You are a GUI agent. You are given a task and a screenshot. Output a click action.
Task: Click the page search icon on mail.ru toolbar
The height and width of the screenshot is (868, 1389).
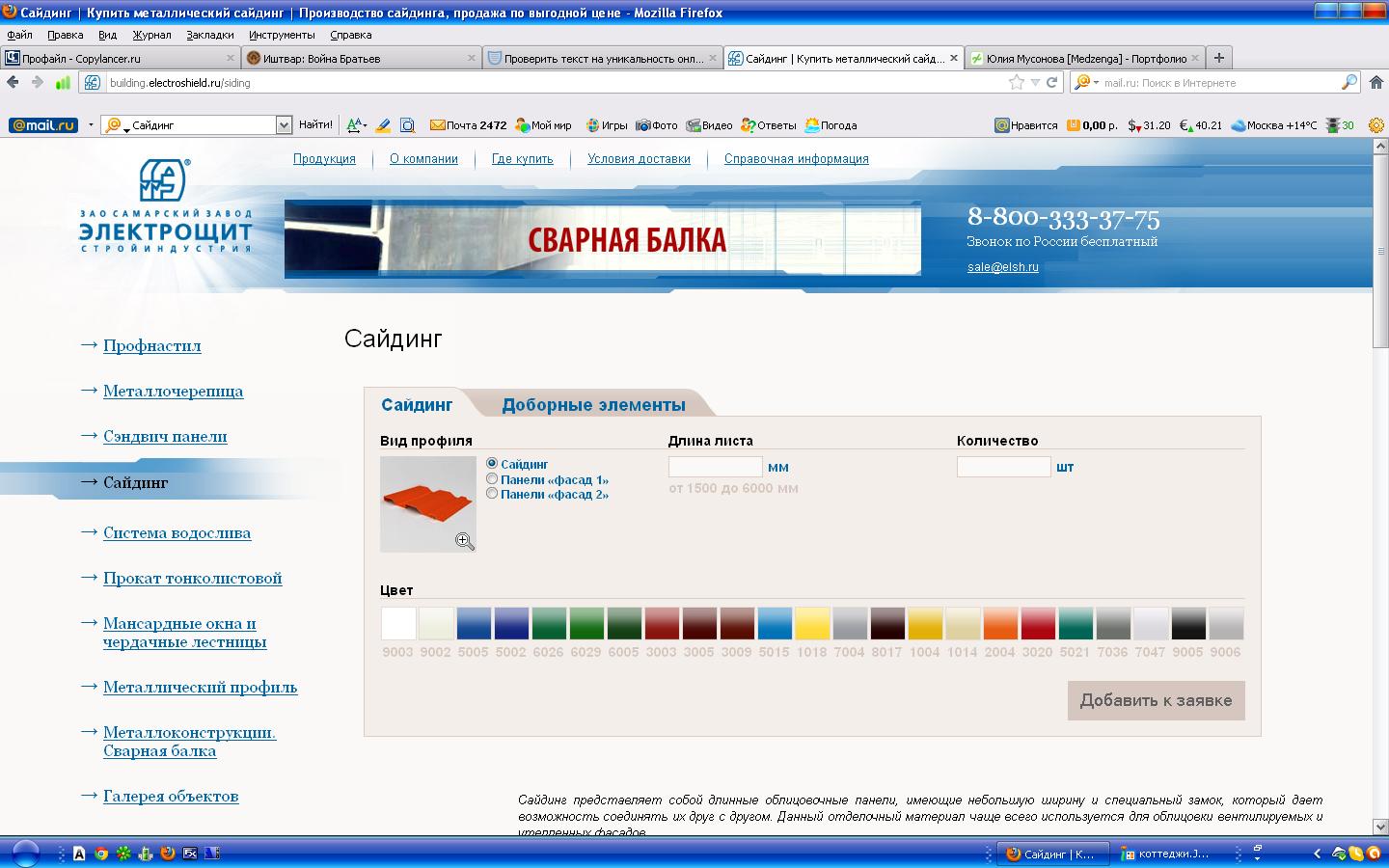[x=408, y=125]
